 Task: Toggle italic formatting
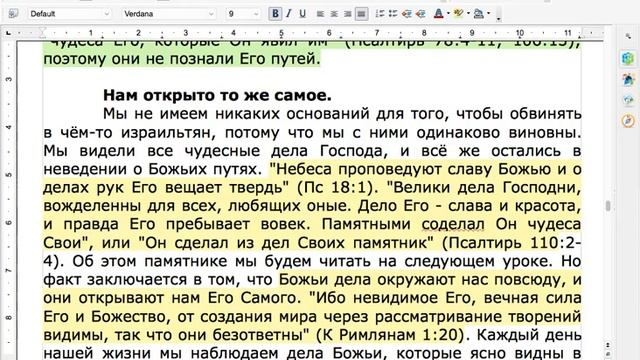pos(289,13)
